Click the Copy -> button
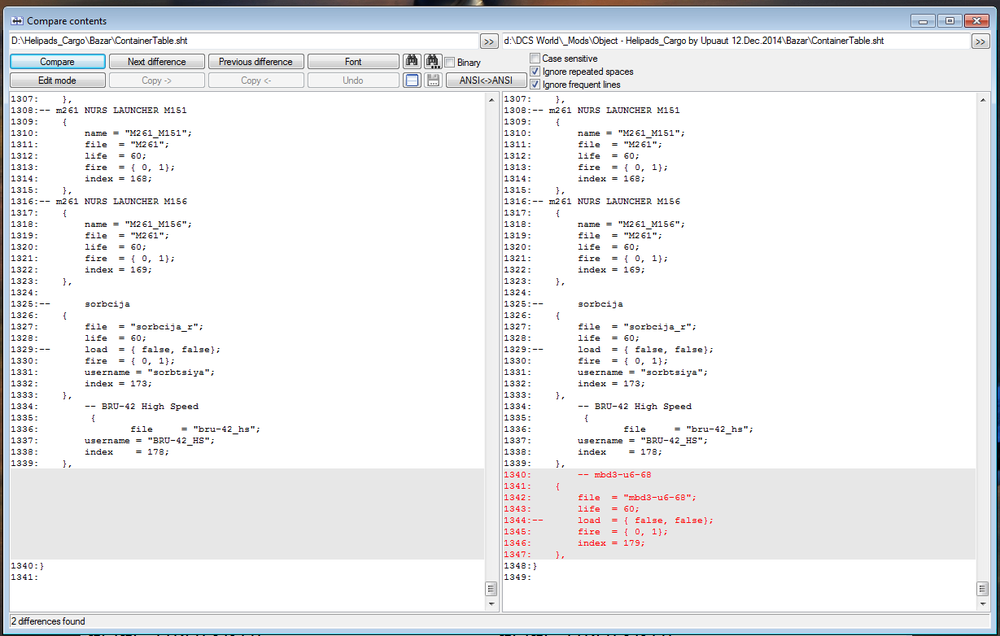Screen dimensions: 1000x636 (157, 80)
